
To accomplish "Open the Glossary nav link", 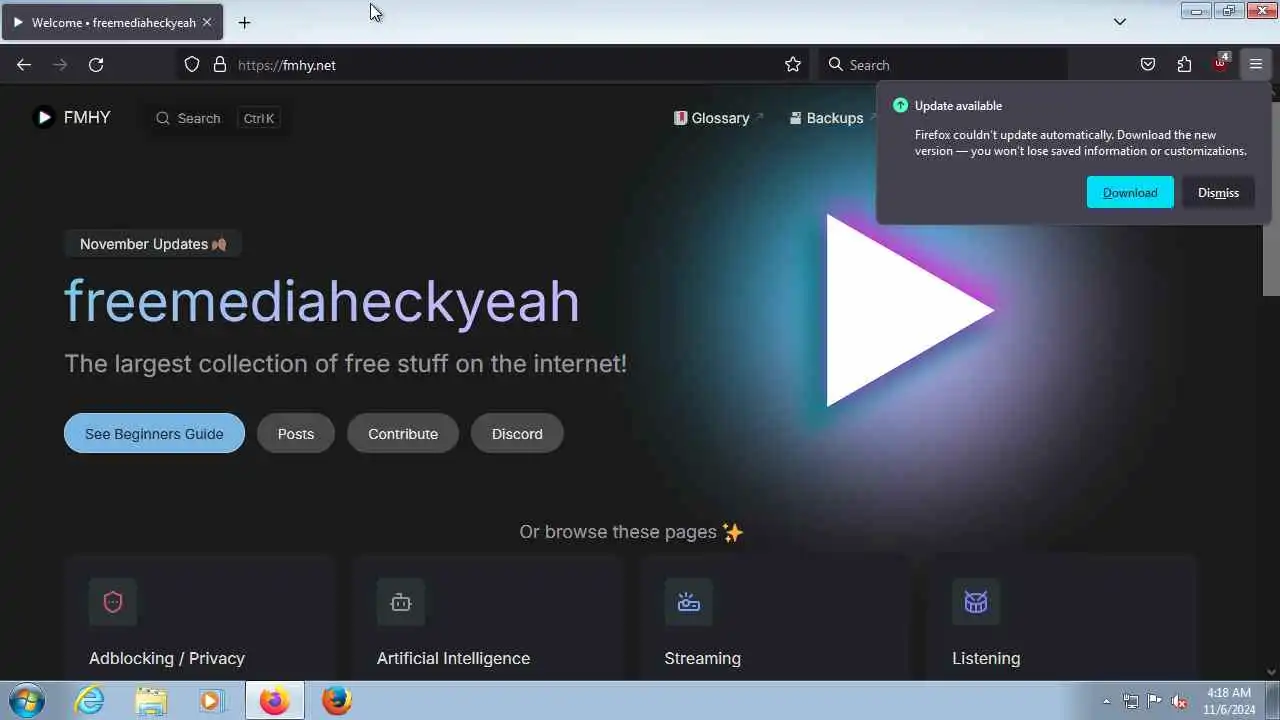I will [719, 118].
